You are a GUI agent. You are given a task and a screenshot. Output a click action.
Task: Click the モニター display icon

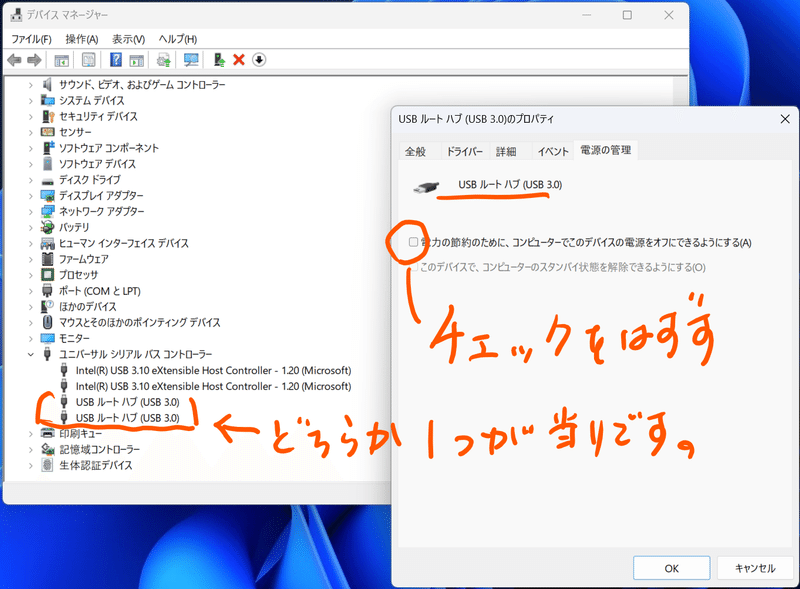(47, 338)
